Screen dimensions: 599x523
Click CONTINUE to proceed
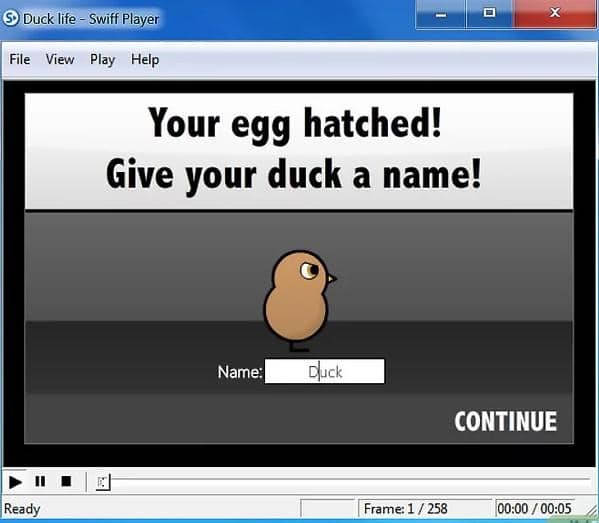505,421
